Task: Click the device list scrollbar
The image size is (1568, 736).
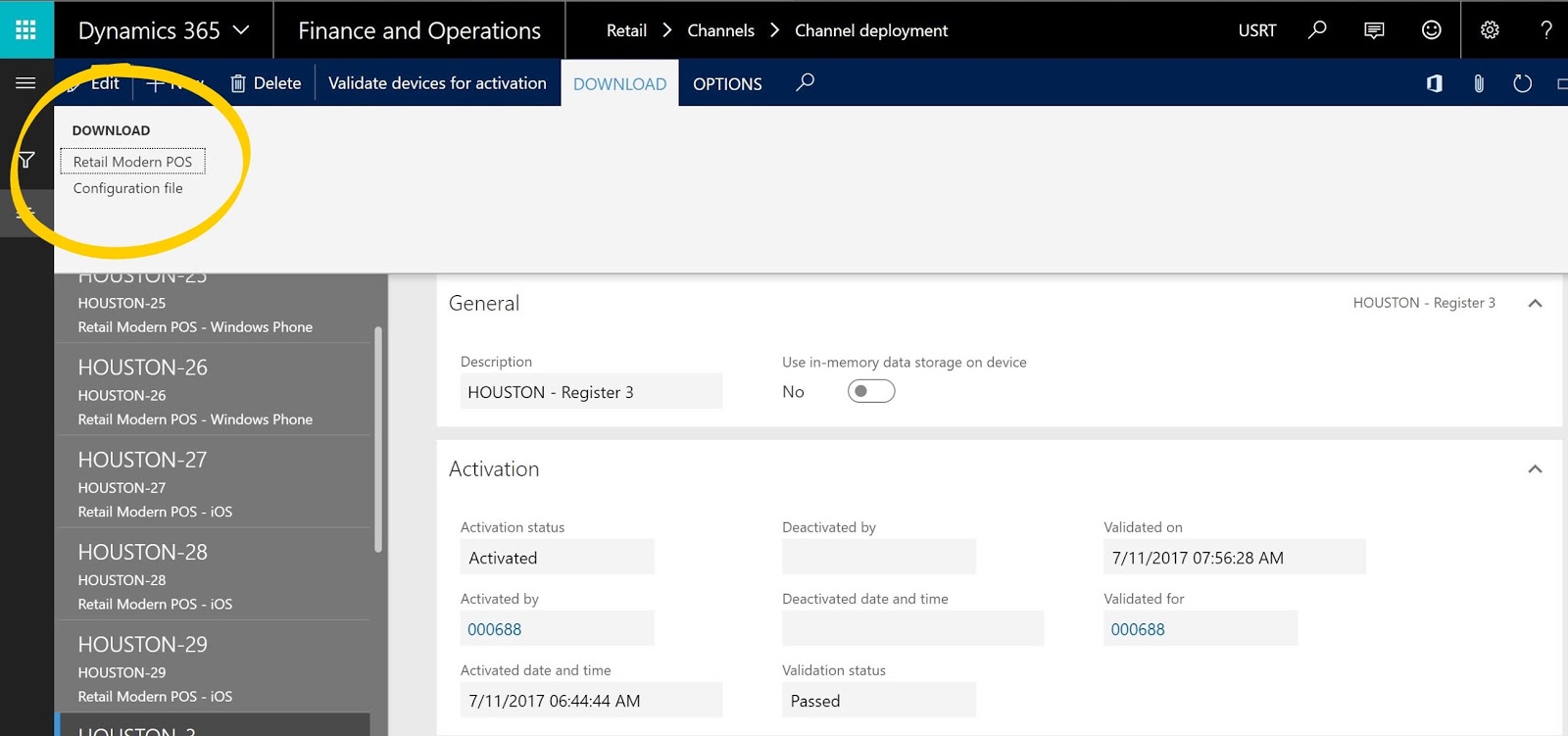Action: [378, 439]
